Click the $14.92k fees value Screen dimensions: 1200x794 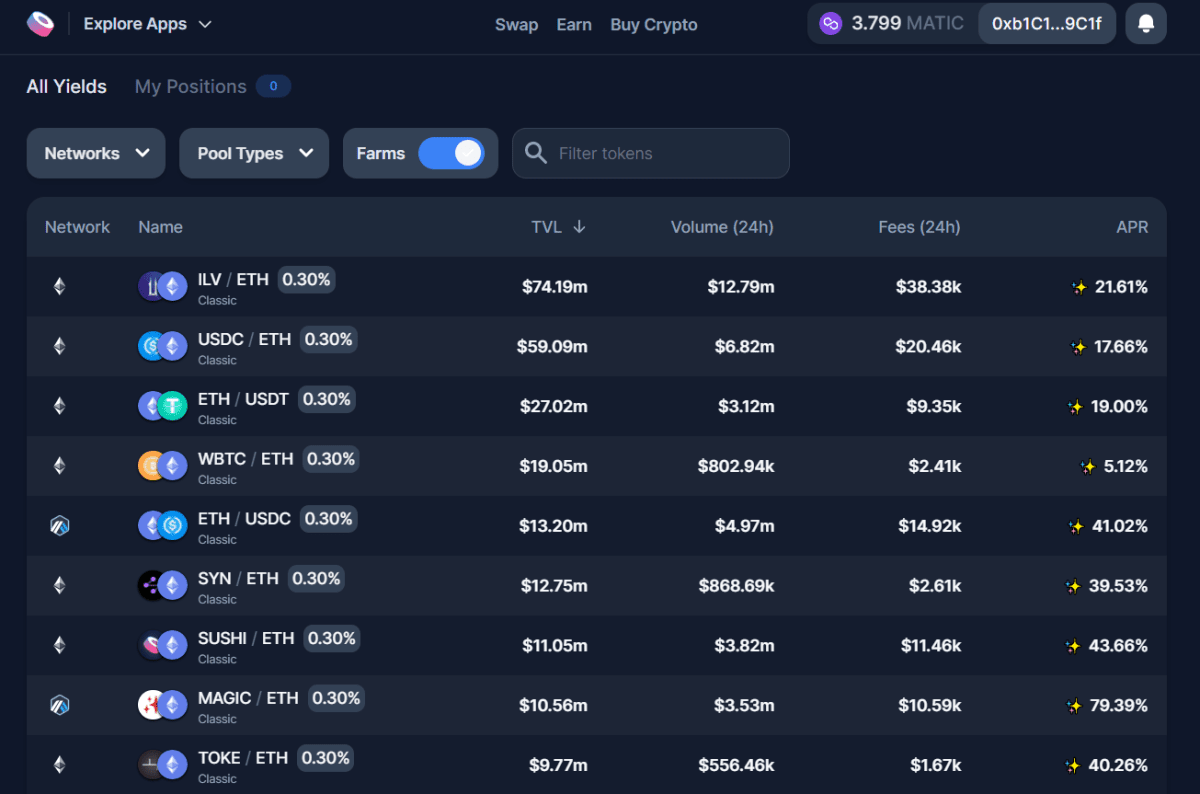point(930,527)
